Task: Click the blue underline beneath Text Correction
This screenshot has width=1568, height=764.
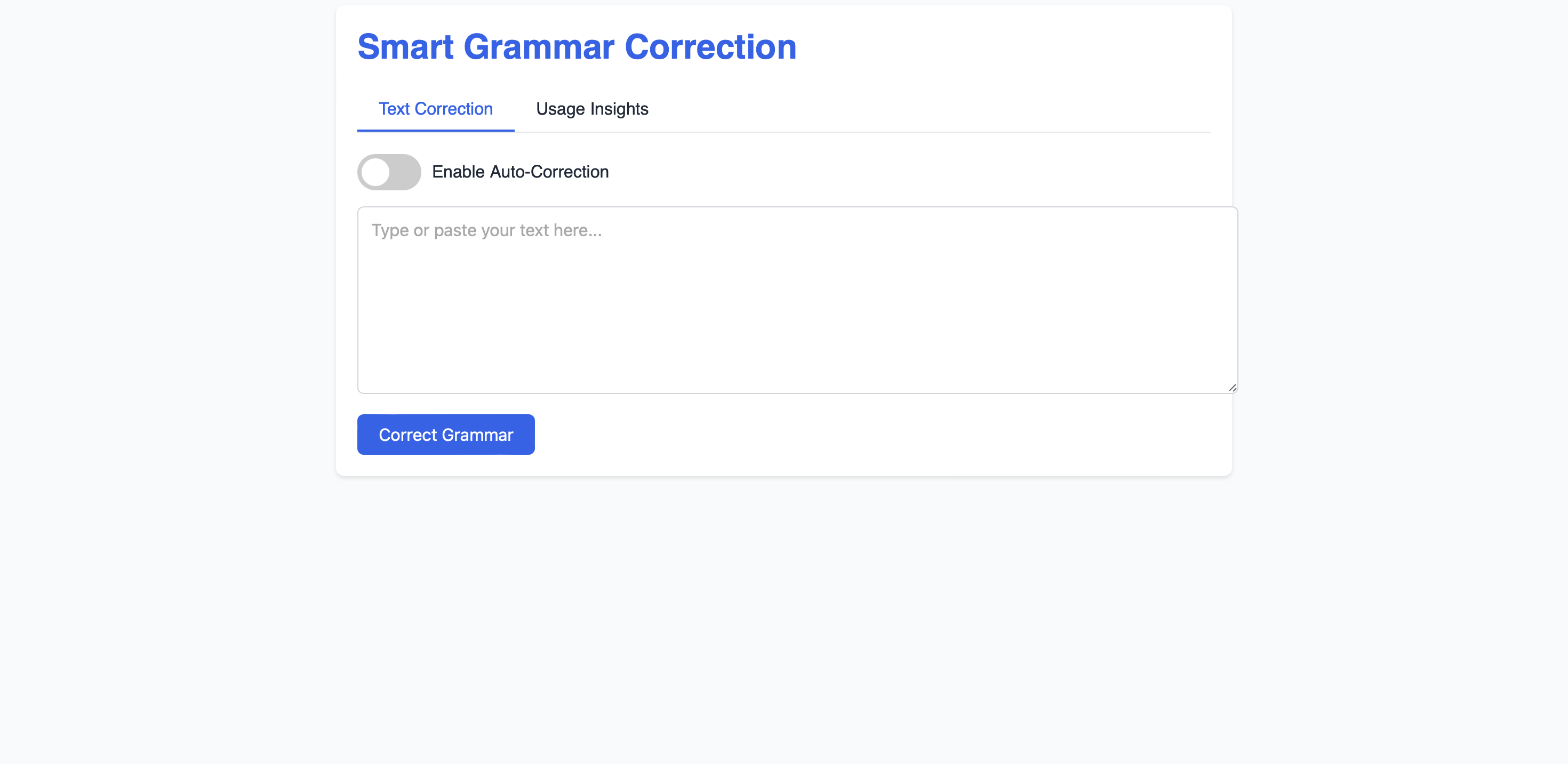Action: 435,130
